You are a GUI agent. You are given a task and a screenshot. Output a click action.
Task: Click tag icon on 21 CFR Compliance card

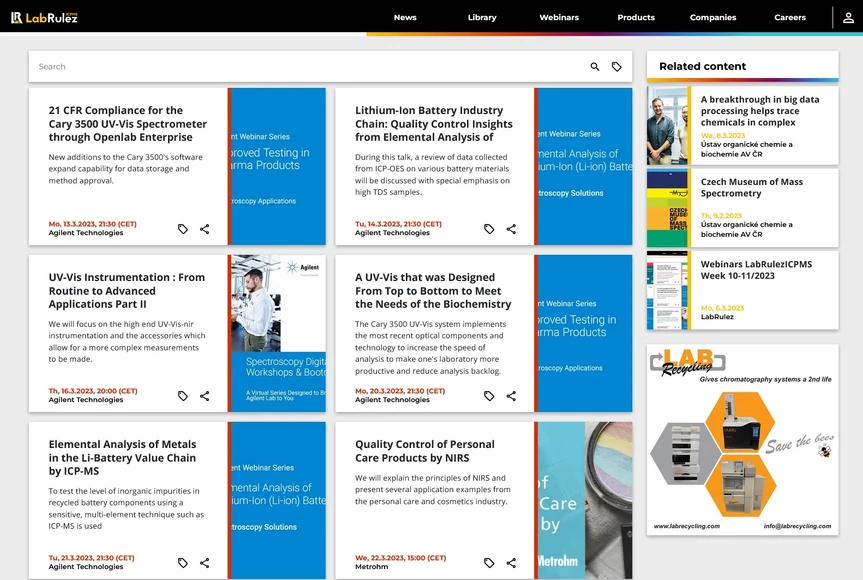183,229
